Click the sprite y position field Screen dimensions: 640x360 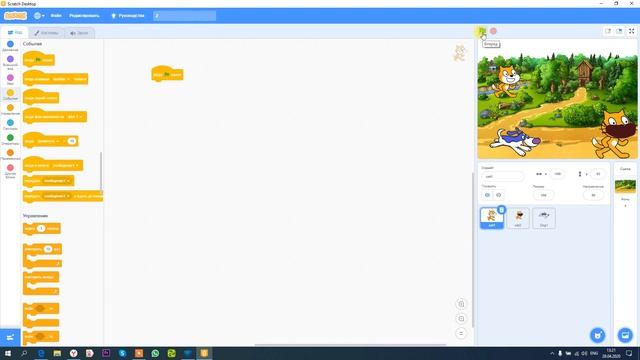pyautogui.click(x=598, y=174)
